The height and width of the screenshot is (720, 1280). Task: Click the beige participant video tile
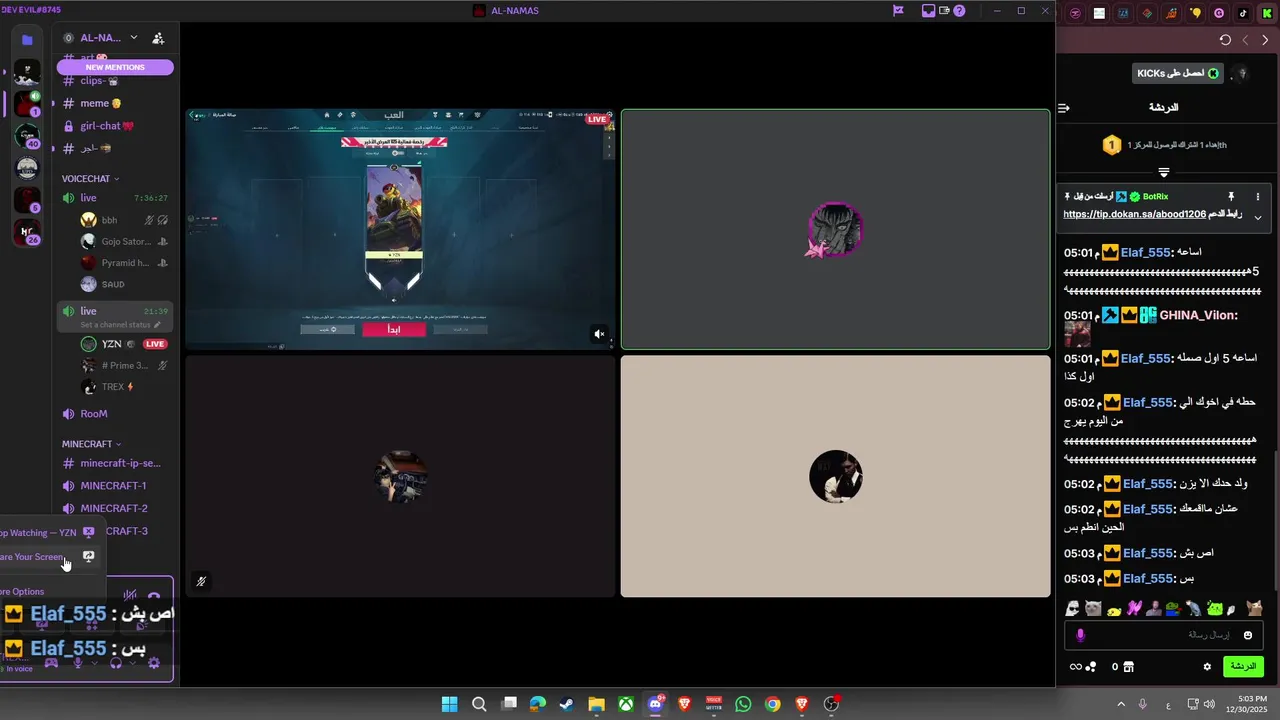(835, 476)
